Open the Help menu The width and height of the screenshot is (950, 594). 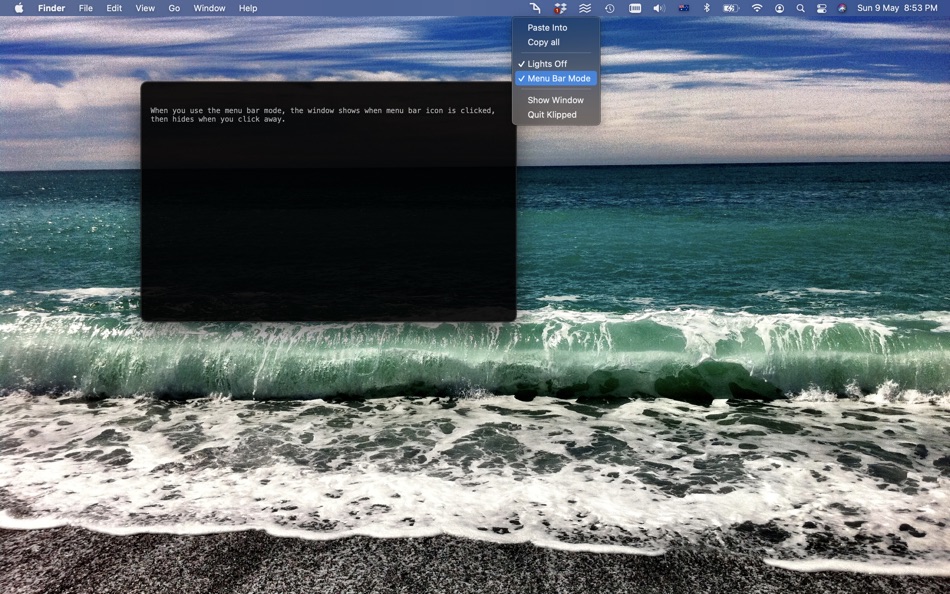click(248, 8)
